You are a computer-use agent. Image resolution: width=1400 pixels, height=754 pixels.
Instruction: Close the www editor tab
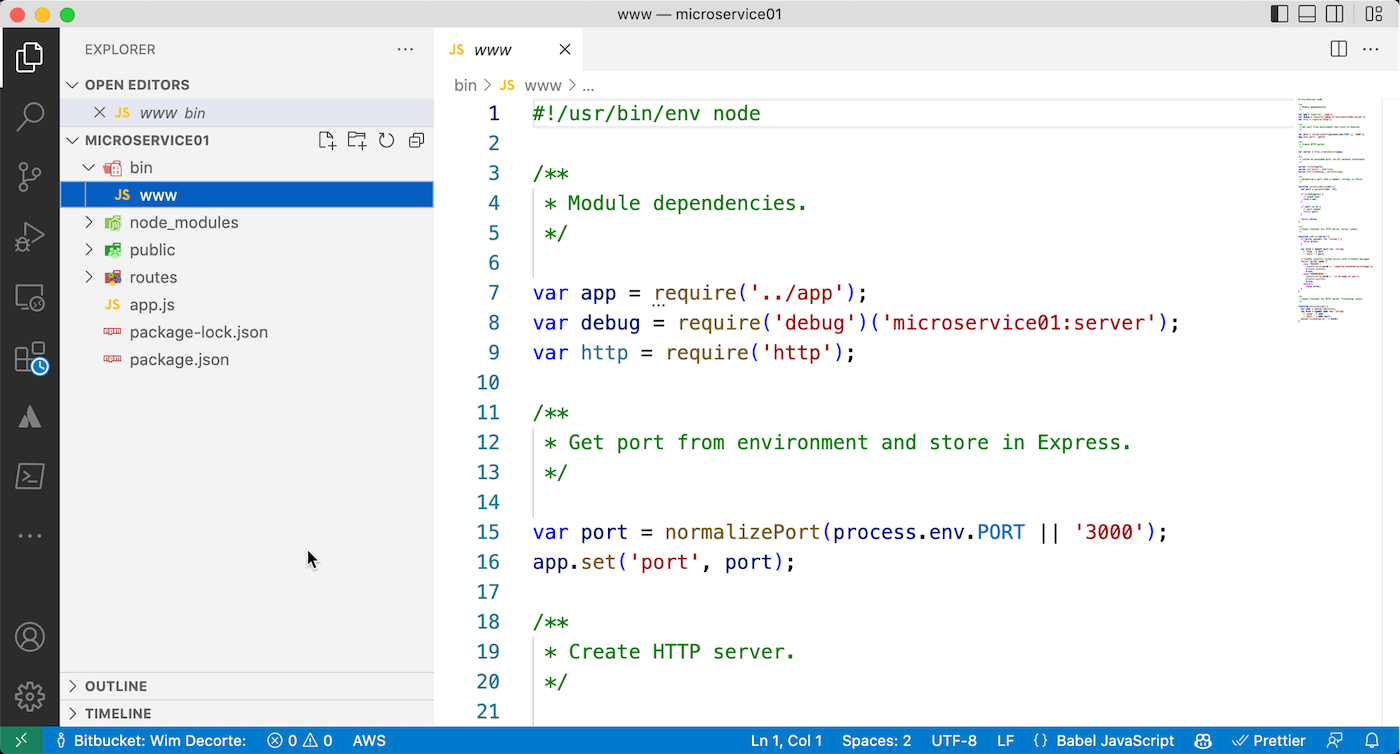pyautogui.click(x=565, y=49)
